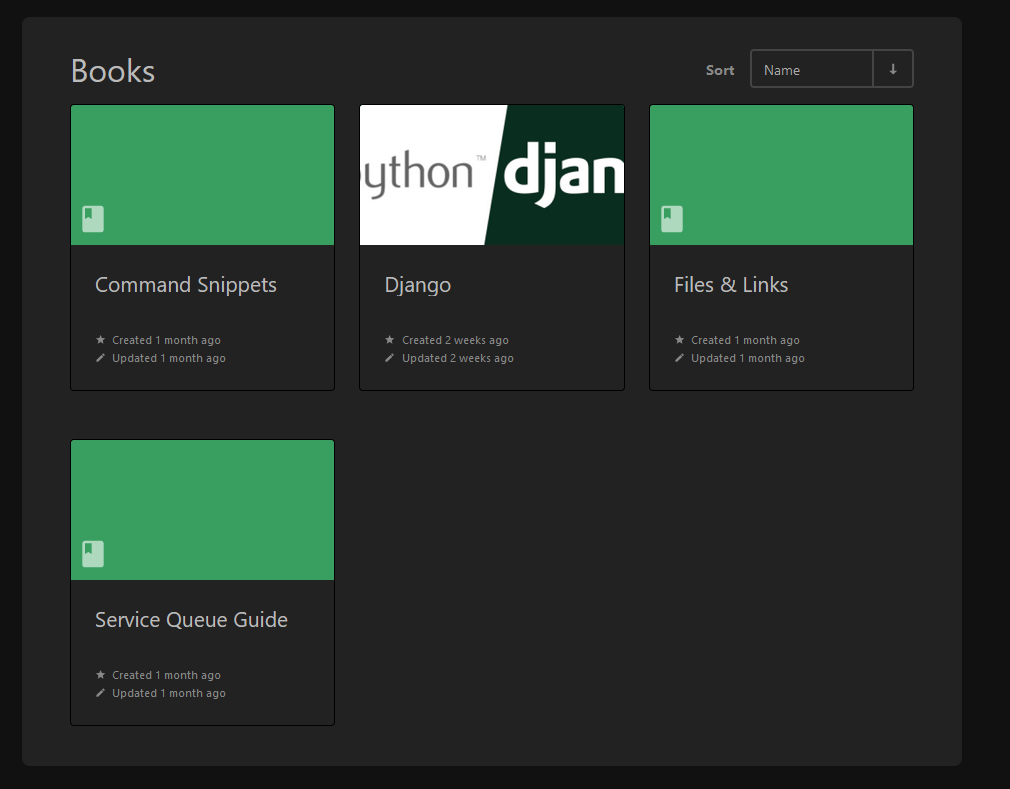
Task: Open the Django book title link
Action: [418, 285]
